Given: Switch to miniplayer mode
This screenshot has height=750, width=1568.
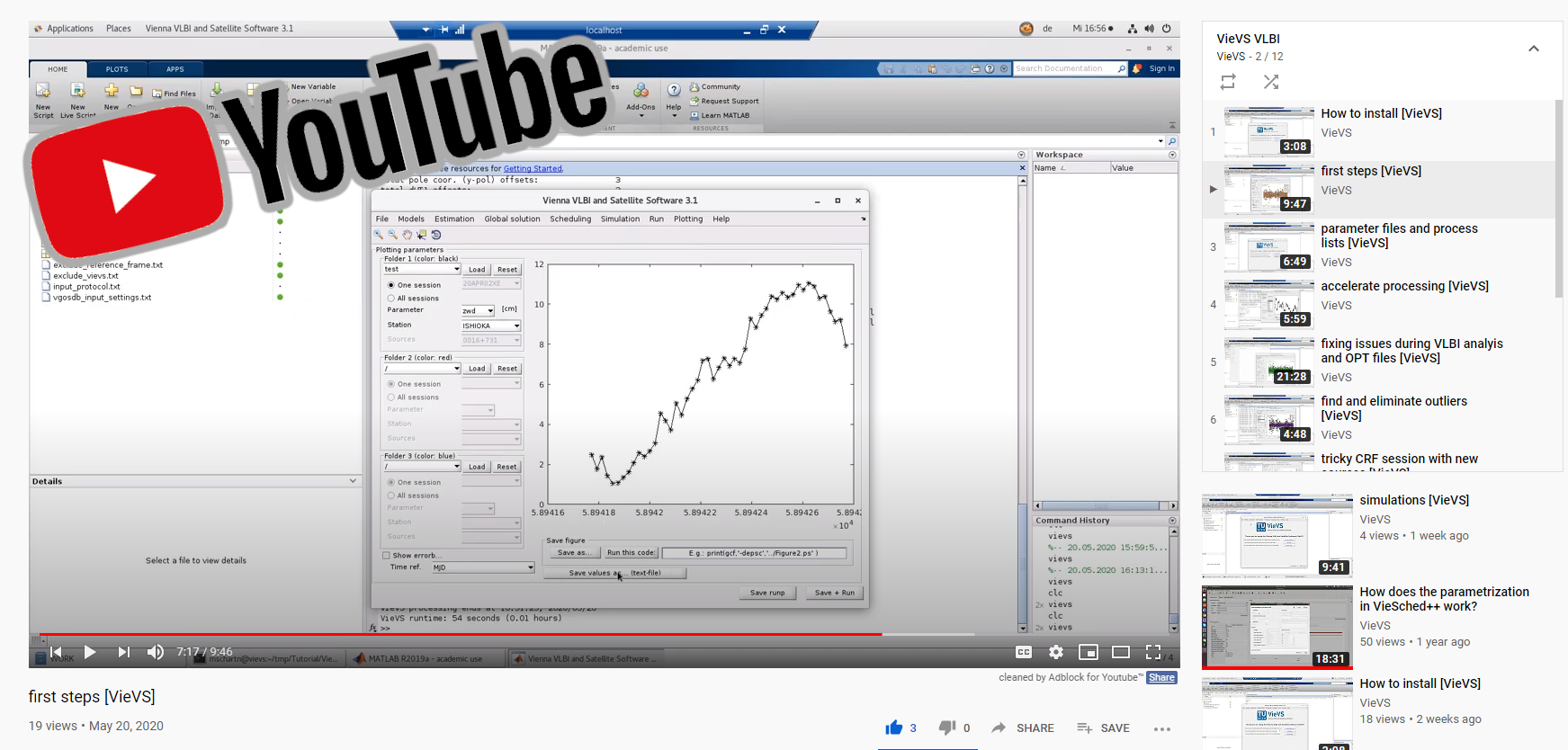Looking at the screenshot, I should pos(1089,652).
